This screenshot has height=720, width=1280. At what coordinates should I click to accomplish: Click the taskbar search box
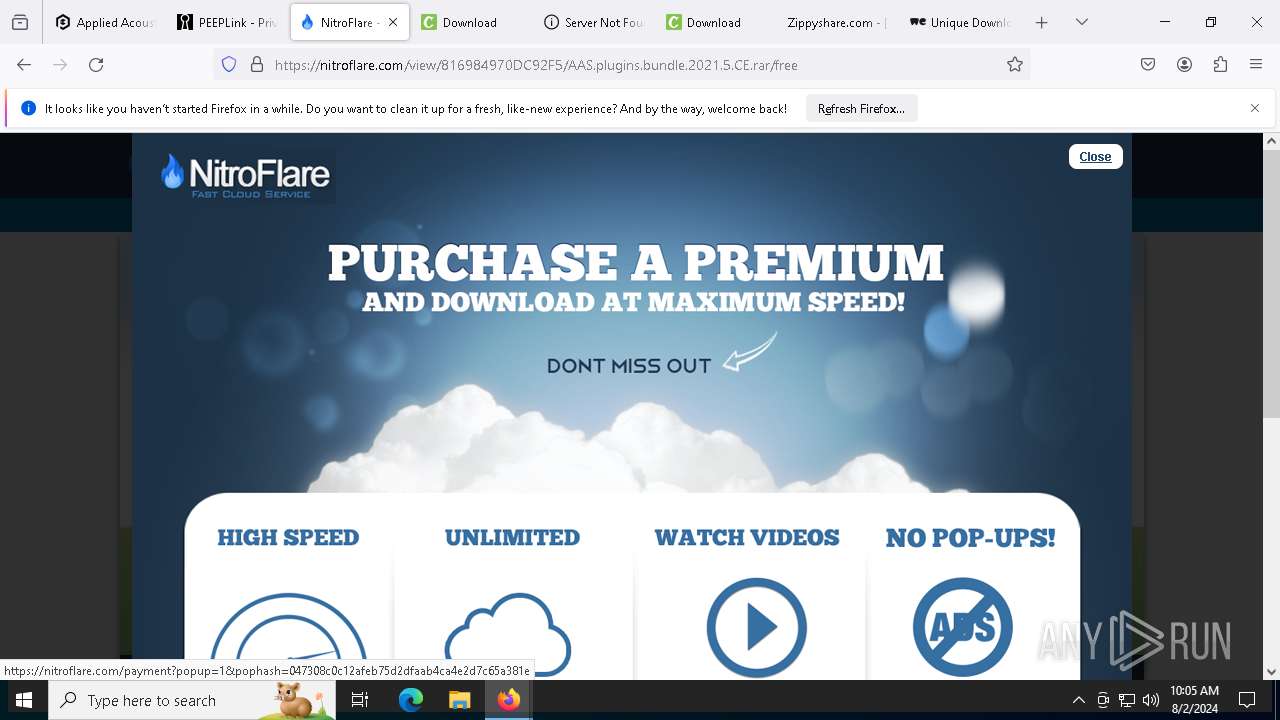point(192,700)
